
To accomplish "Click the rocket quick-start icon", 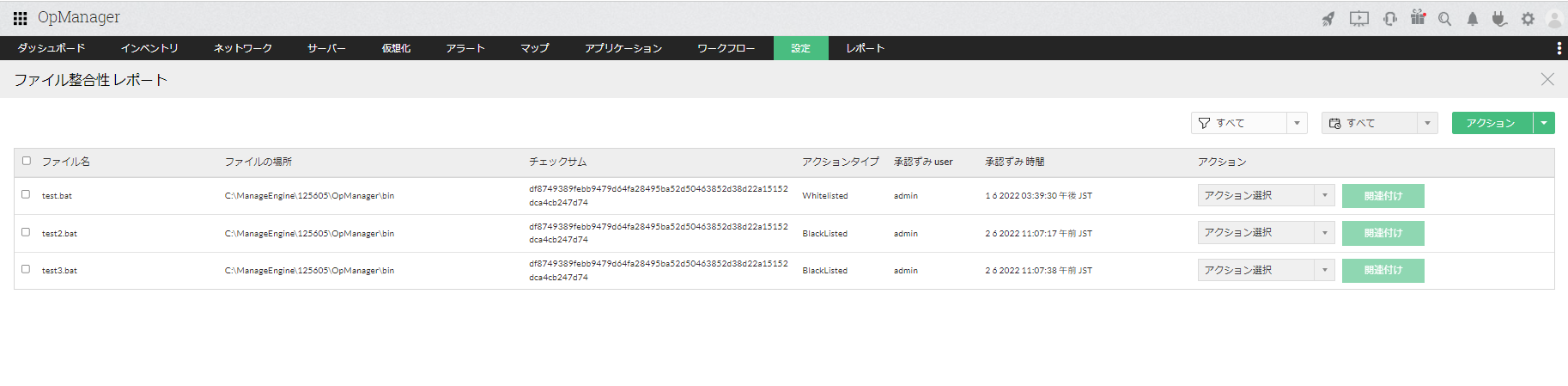I will 1328,18.
